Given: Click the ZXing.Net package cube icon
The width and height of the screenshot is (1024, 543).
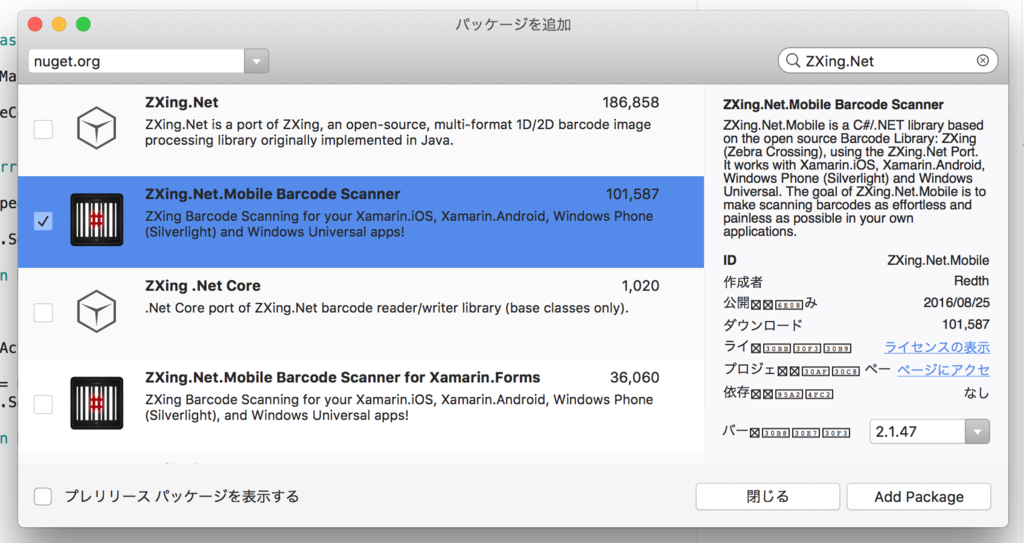Looking at the screenshot, I should pyautogui.click(x=97, y=128).
